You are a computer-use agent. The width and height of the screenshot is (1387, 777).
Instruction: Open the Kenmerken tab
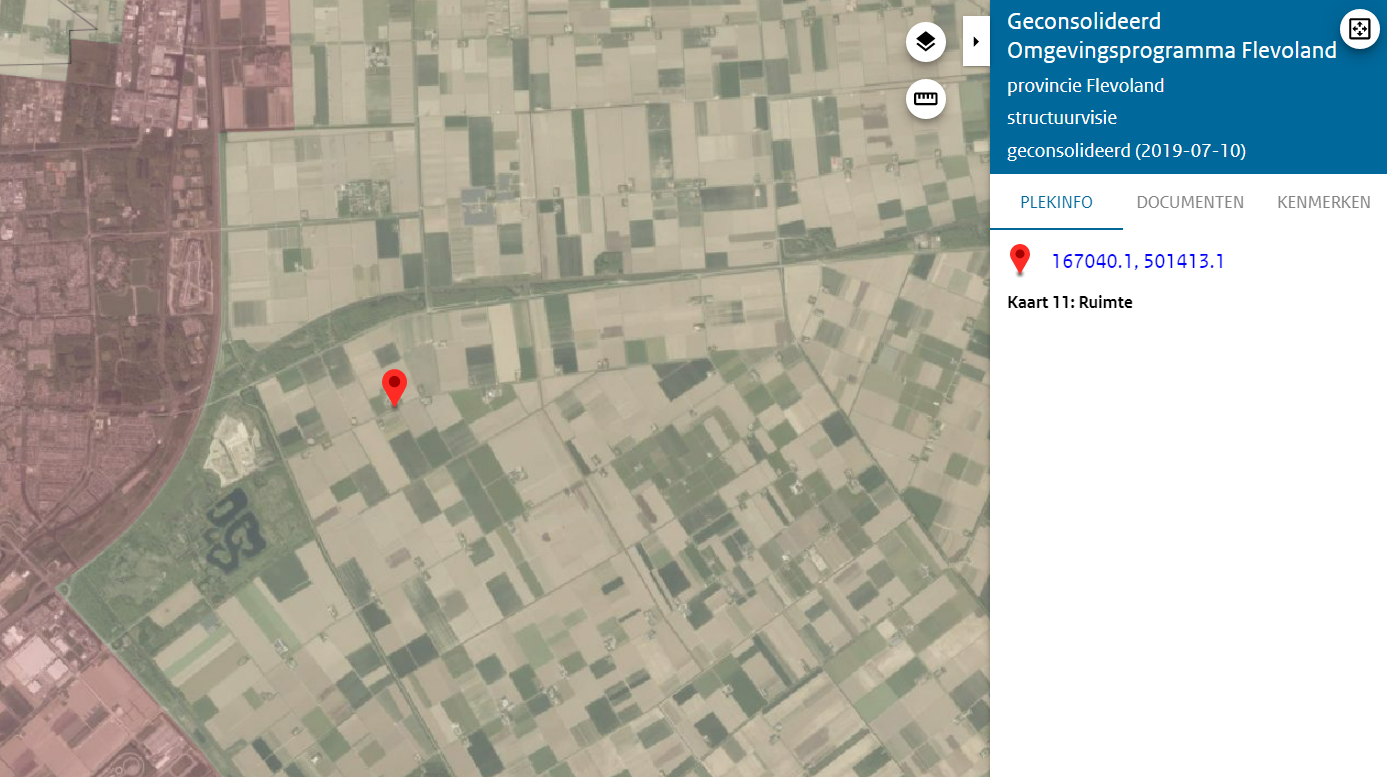[x=1323, y=202]
